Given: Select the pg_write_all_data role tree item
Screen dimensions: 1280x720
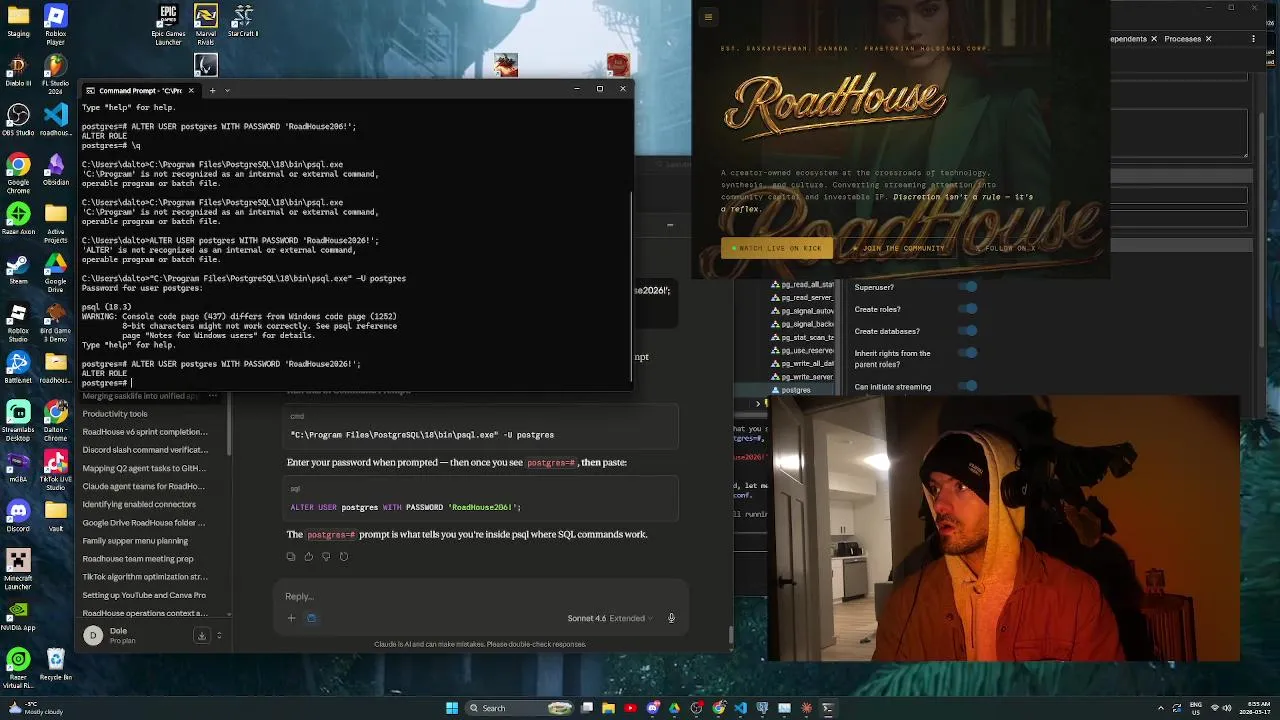Looking at the screenshot, I should (x=802, y=364).
